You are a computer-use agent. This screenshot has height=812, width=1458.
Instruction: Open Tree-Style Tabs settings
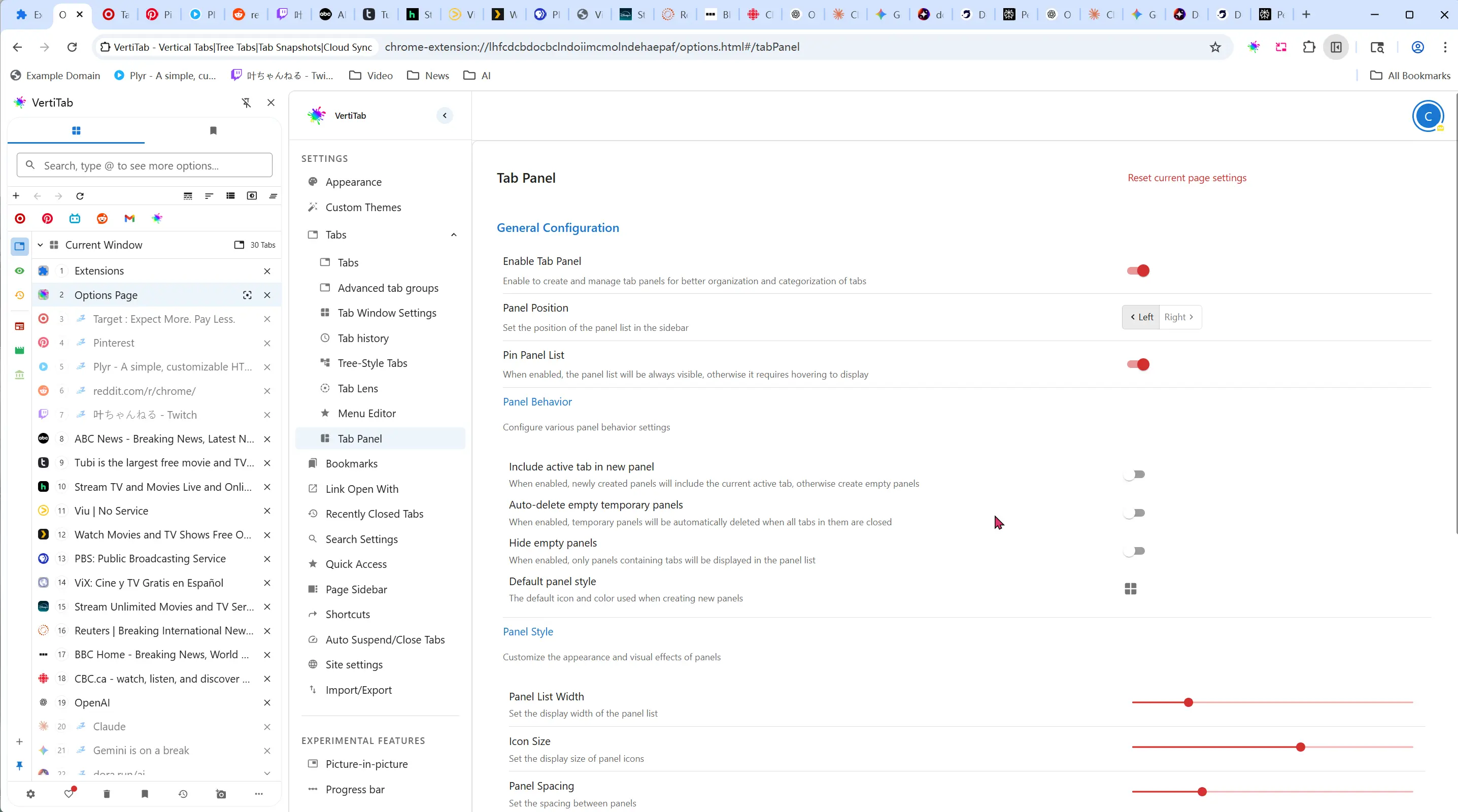[380, 363]
